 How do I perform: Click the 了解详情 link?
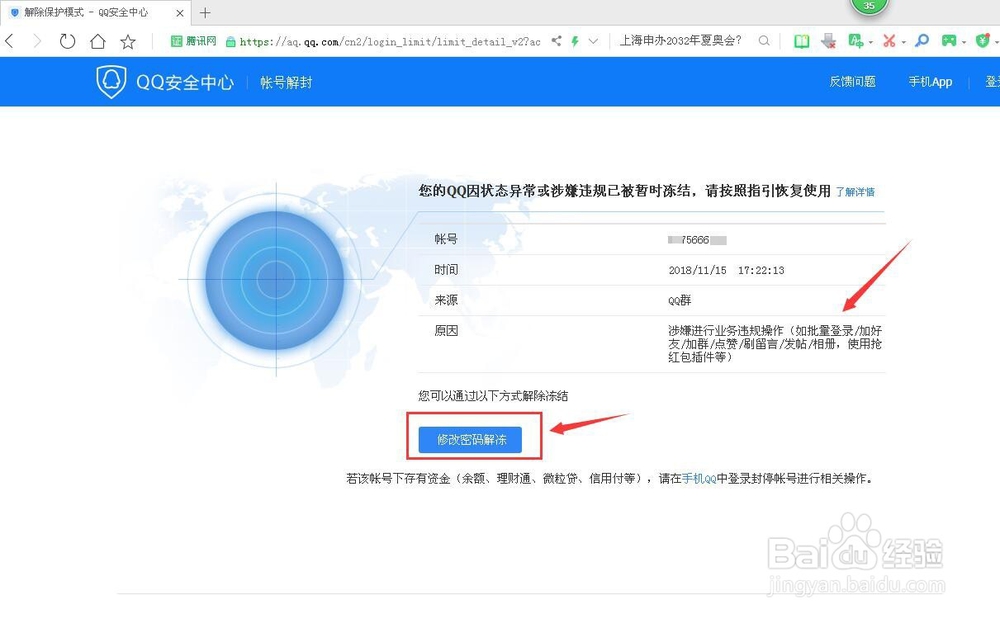click(x=855, y=192)
